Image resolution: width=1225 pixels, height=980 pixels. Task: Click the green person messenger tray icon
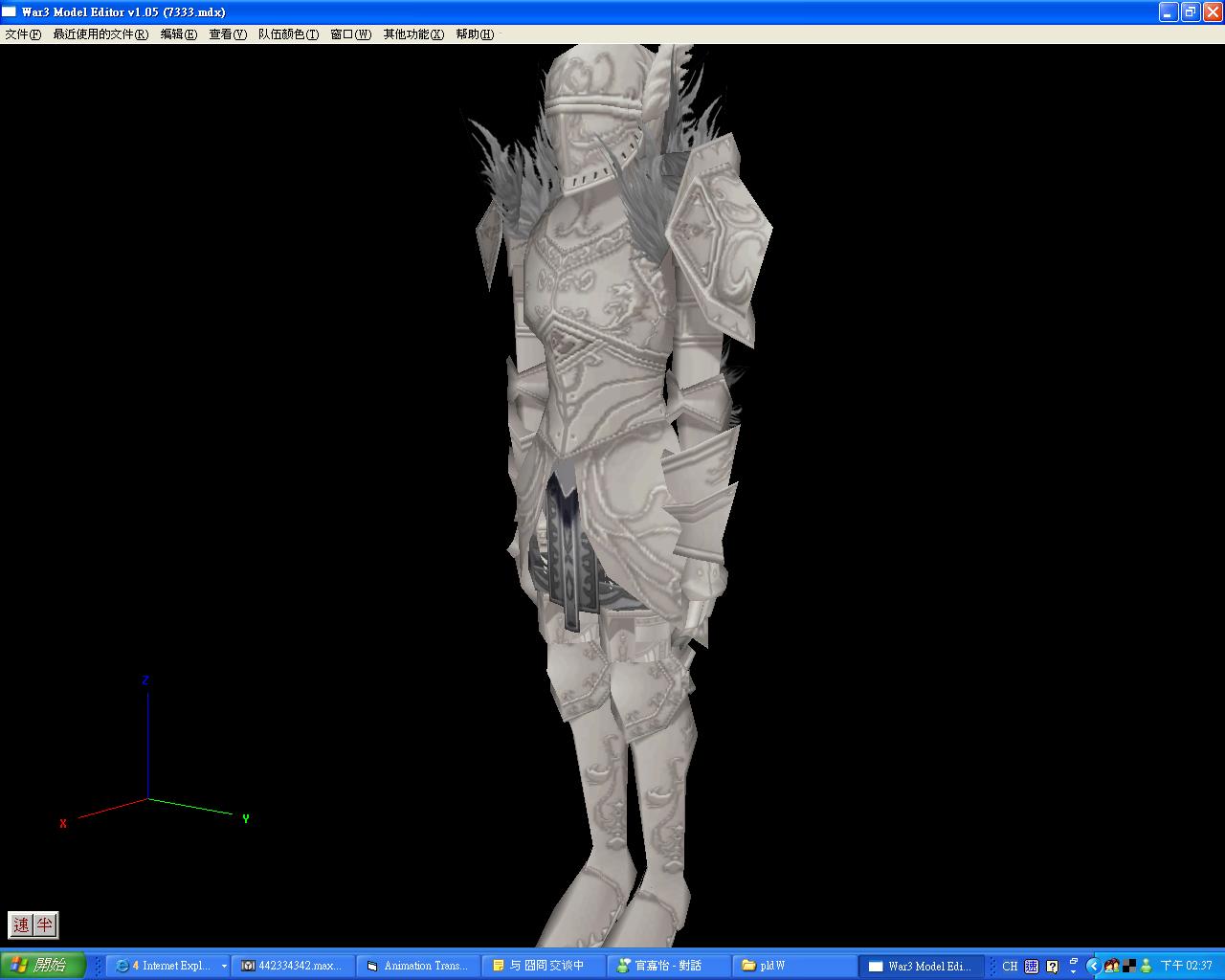(1146, 966)
